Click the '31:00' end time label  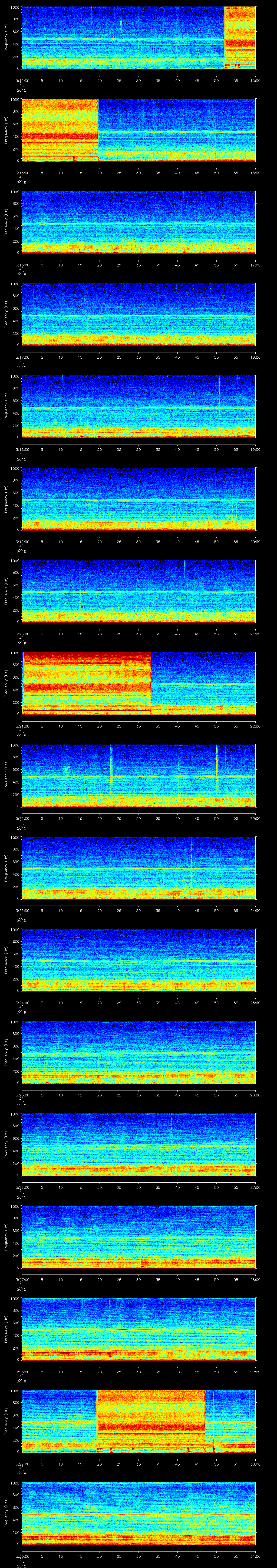[x=255, y=1556]
